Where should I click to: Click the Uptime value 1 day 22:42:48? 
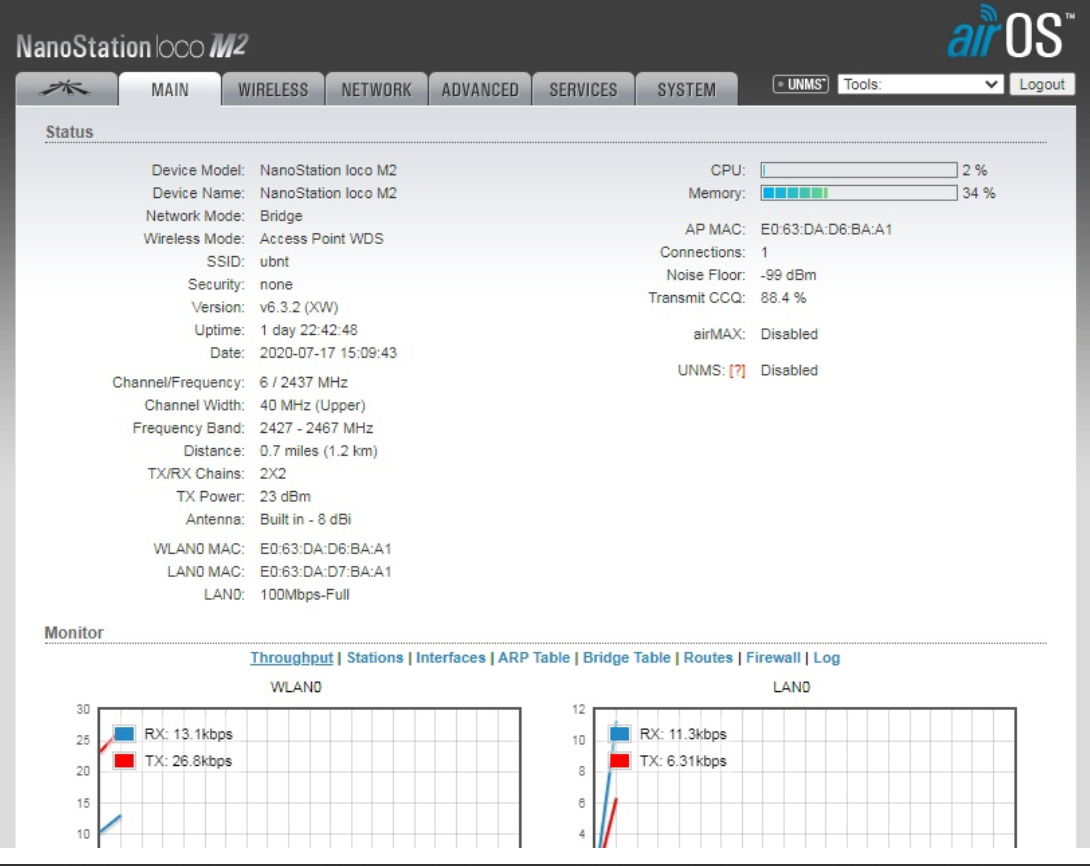point(309,330)
